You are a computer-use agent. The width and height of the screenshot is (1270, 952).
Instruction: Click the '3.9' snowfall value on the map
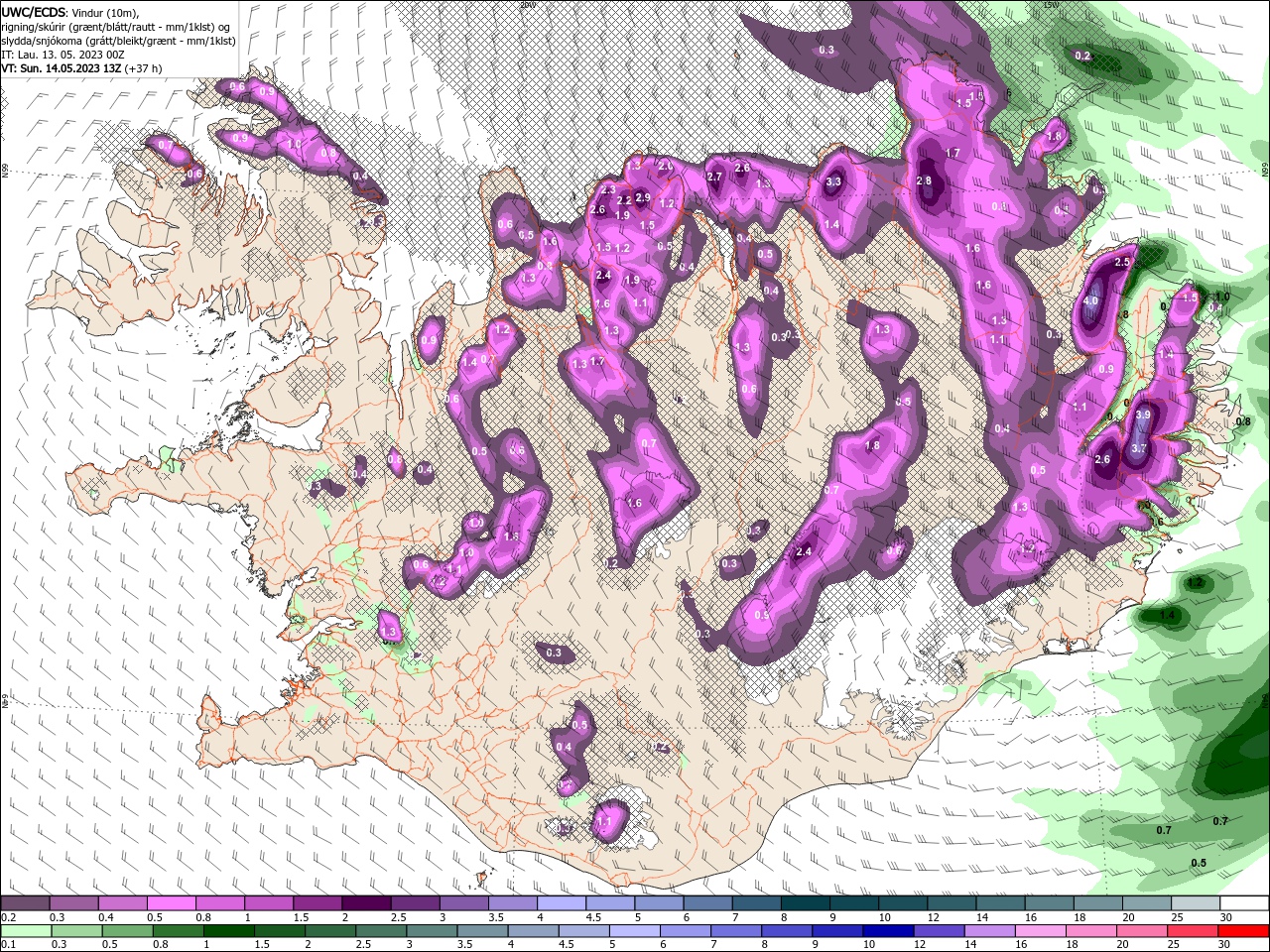1143,415
